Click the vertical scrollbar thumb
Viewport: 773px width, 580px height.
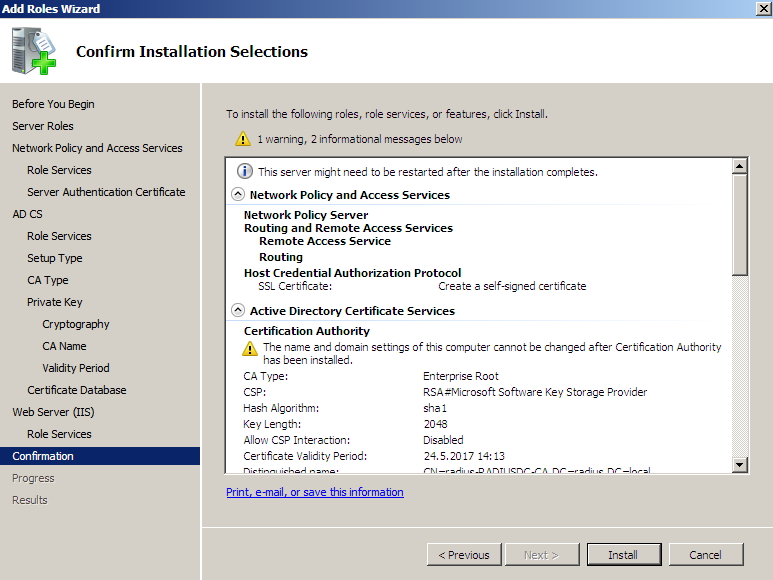tap(740, 225)
